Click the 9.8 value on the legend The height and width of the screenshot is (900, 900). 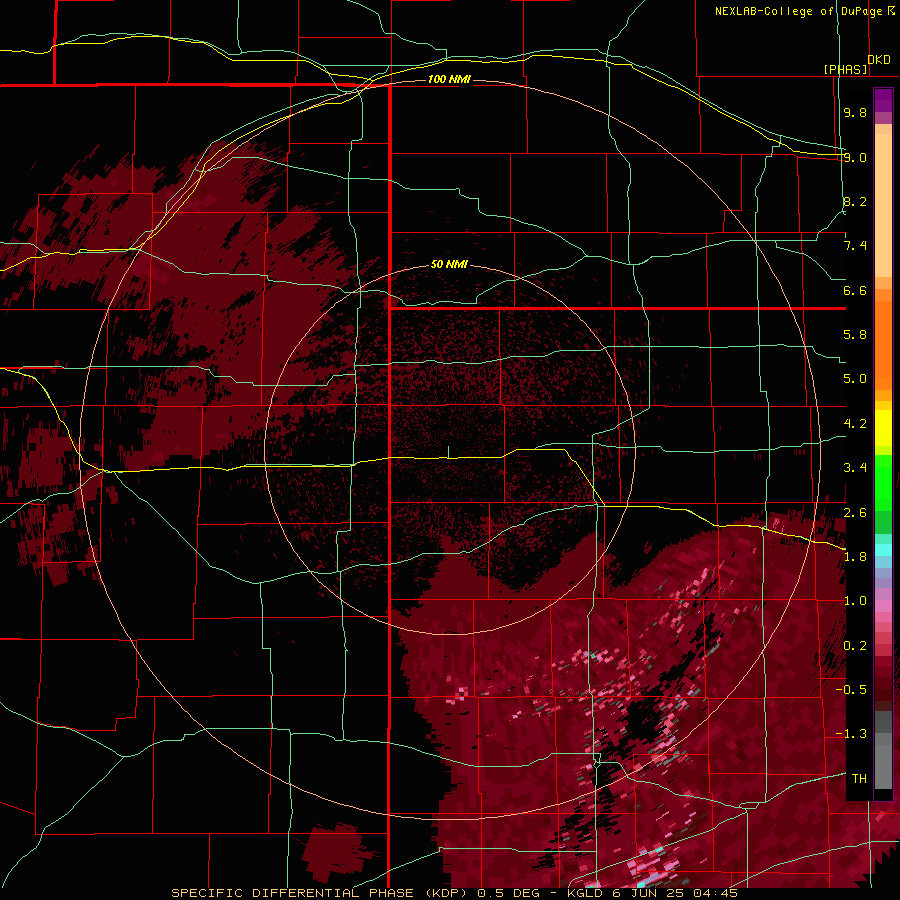[x=855, y=112]
